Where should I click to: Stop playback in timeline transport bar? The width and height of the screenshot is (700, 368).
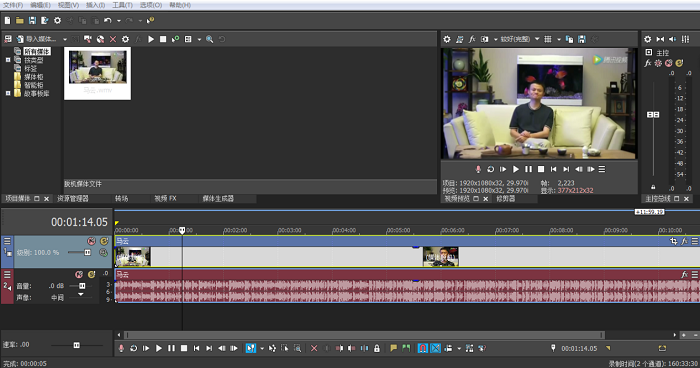tap(183, 348)
